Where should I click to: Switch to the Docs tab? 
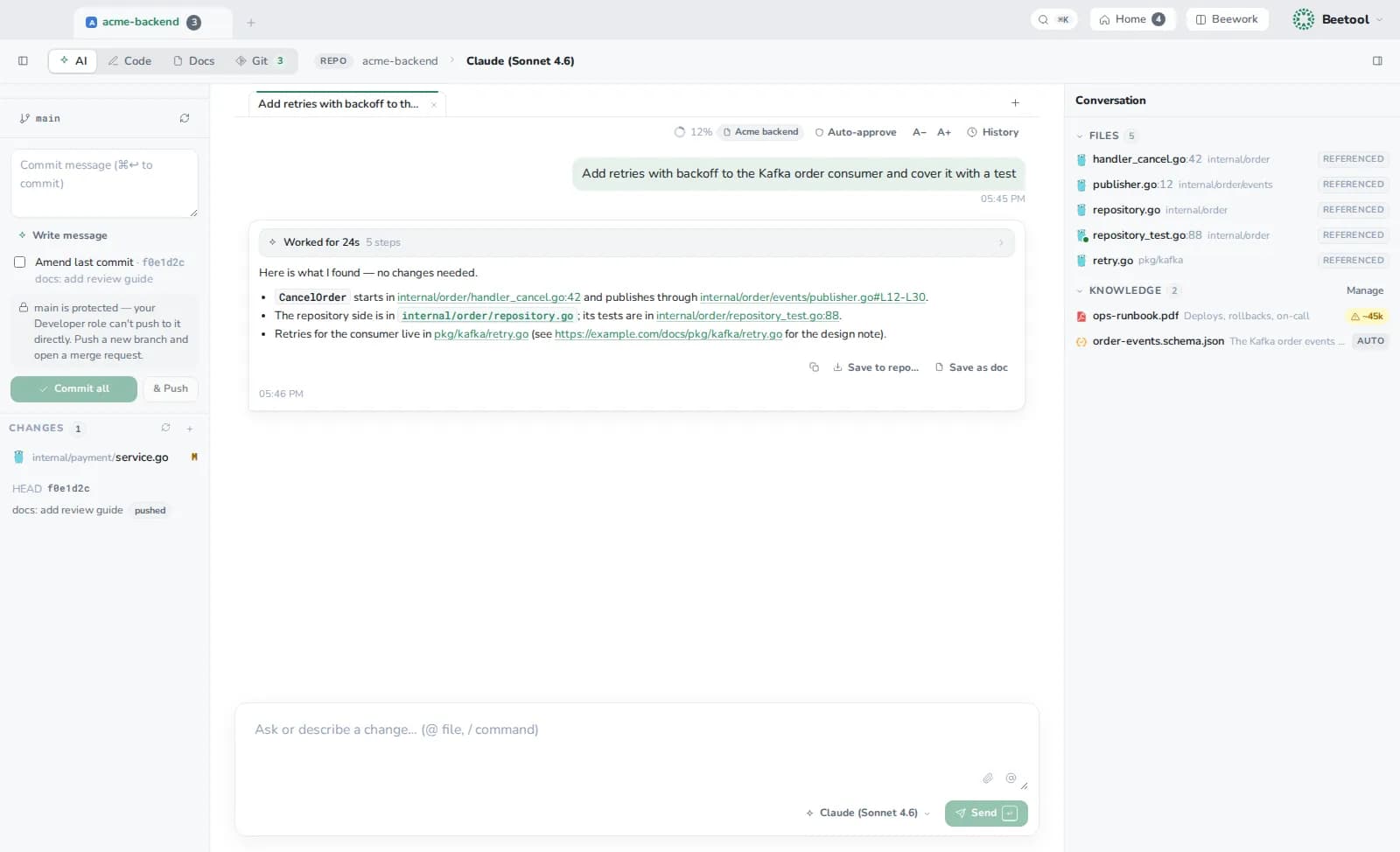tap(194, 60)
